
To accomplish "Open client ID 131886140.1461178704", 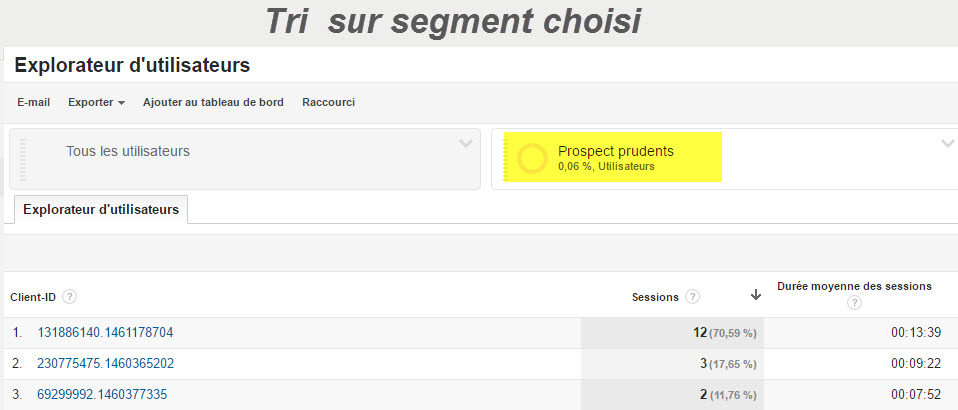I will point(105,332).
